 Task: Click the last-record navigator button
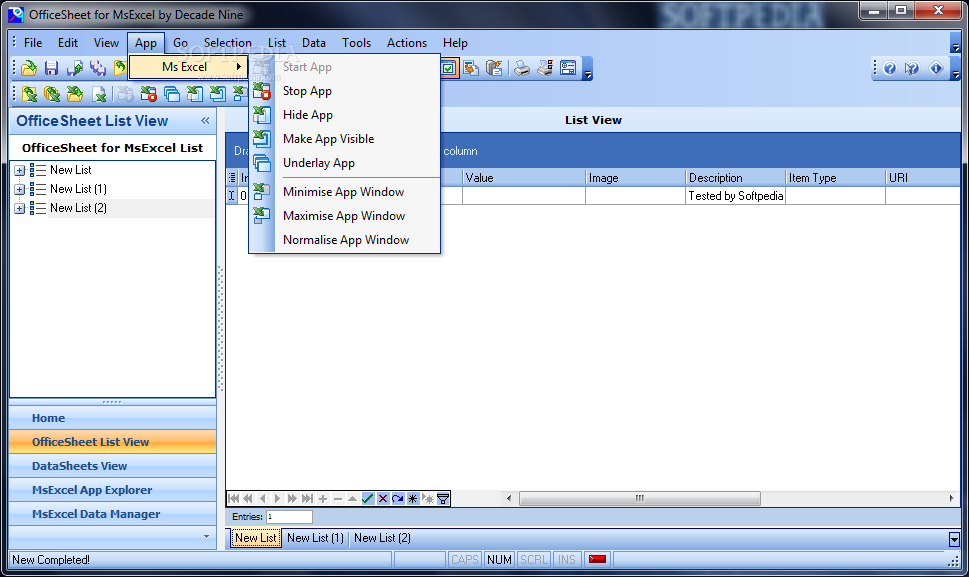[307, 499]
